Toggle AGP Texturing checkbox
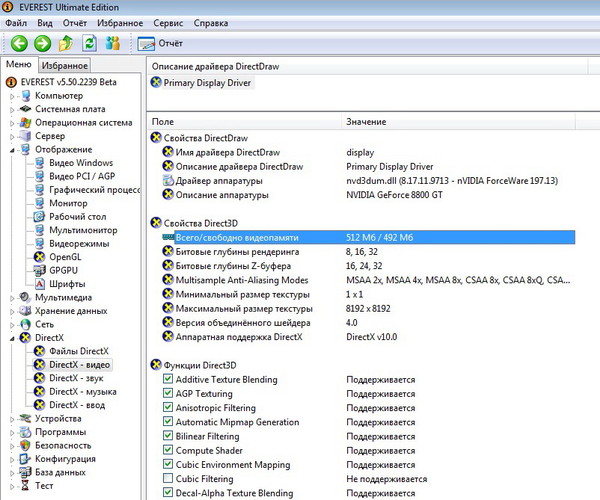 pos(168,393)
